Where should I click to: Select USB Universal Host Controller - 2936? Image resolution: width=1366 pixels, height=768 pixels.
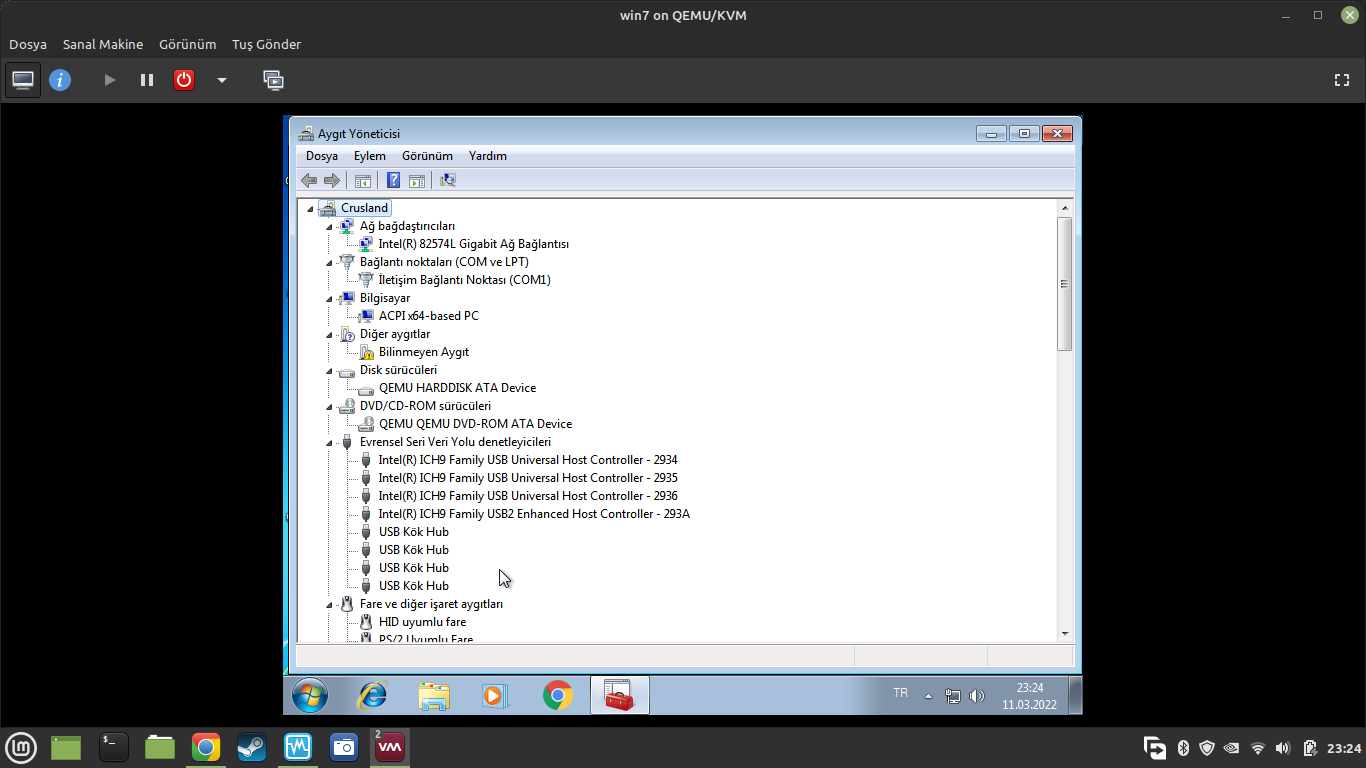528,496
